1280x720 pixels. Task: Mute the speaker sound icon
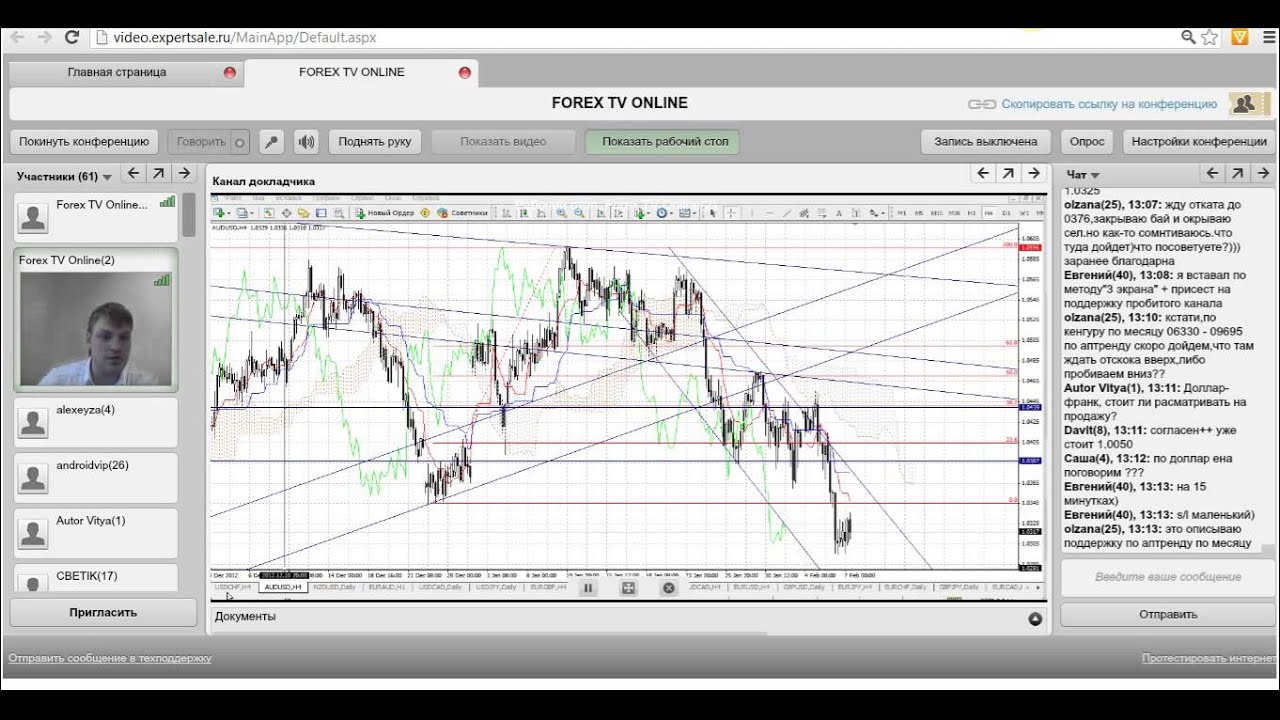tap(306, 142)
